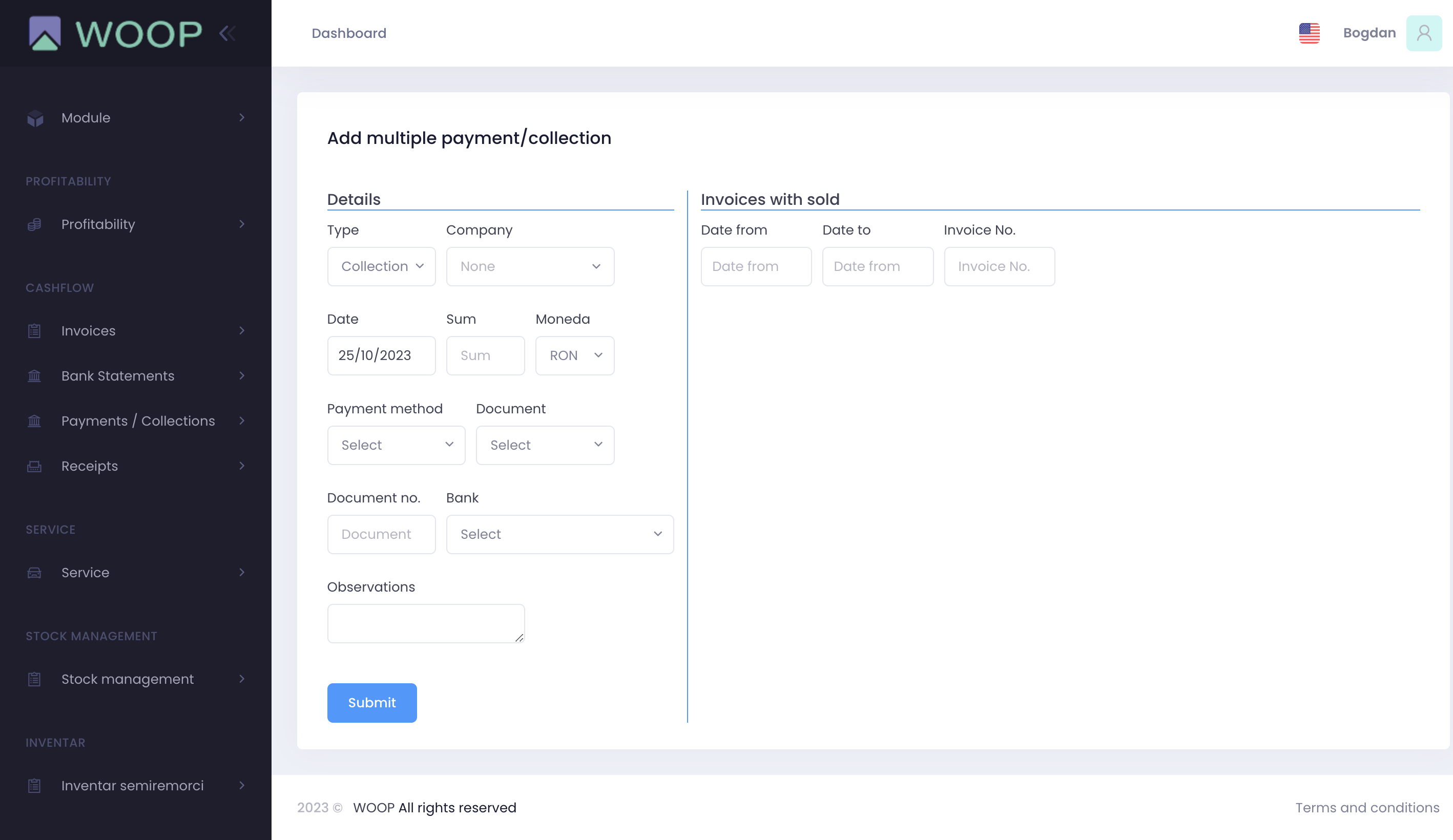Click the Bogdan username
This screenshot has height=840, width=1453.
pyautogui.click(x=1369, y=33)
